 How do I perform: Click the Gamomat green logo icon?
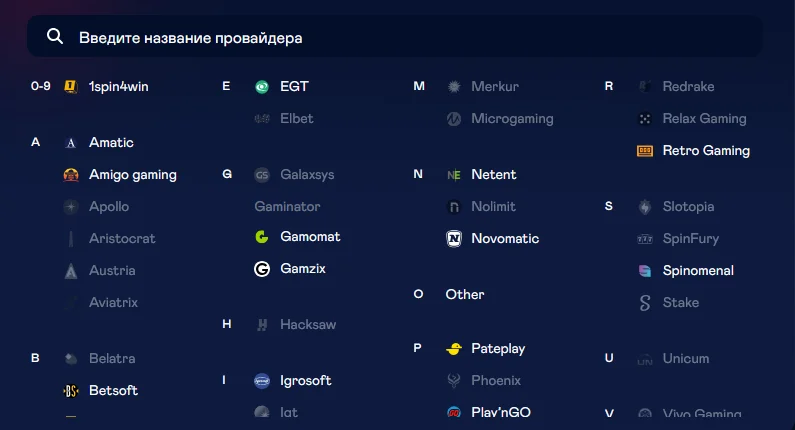(262, 237)
